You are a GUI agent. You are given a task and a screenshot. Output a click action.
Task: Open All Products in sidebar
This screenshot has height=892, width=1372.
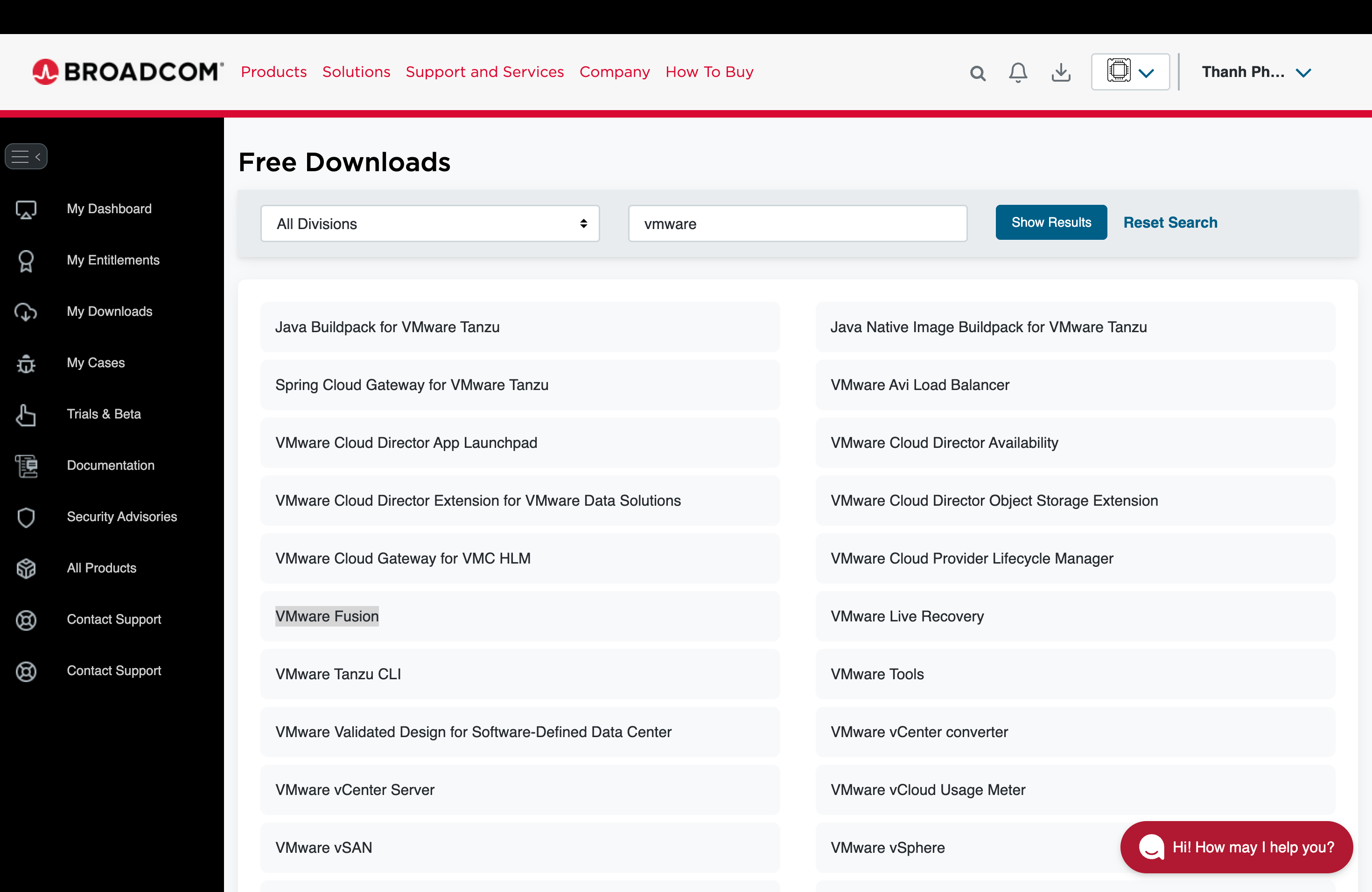point(101,568)
